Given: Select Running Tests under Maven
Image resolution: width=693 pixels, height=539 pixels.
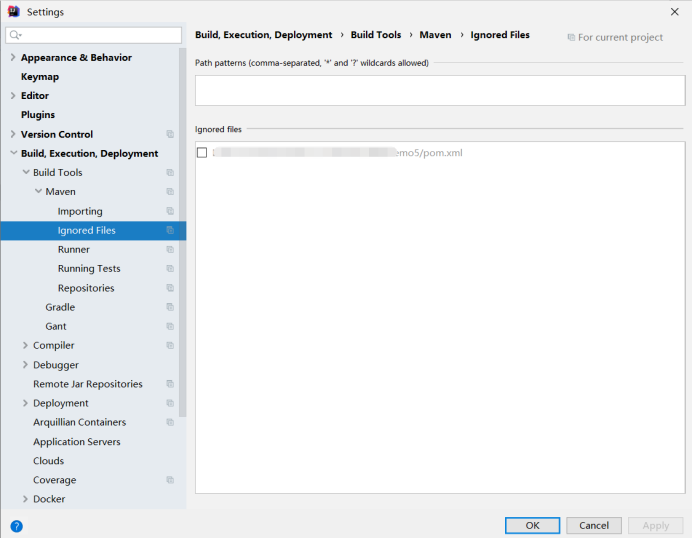Looking at the screenshot, I should click(x=89, y=269).
